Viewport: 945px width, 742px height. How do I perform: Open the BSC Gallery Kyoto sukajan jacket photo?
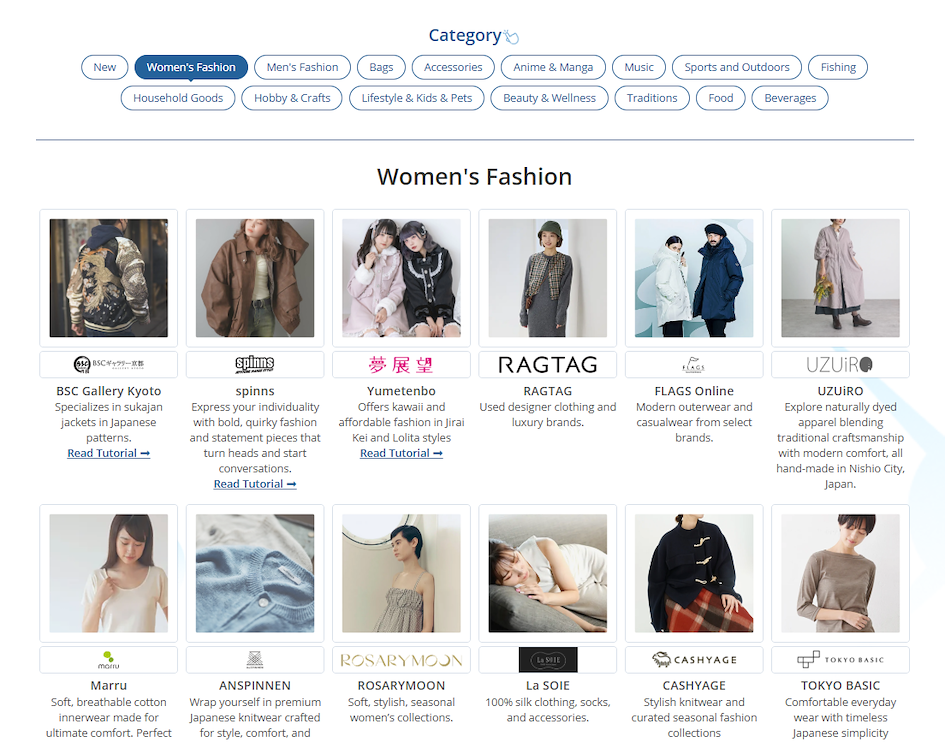(x=108, y=278)
